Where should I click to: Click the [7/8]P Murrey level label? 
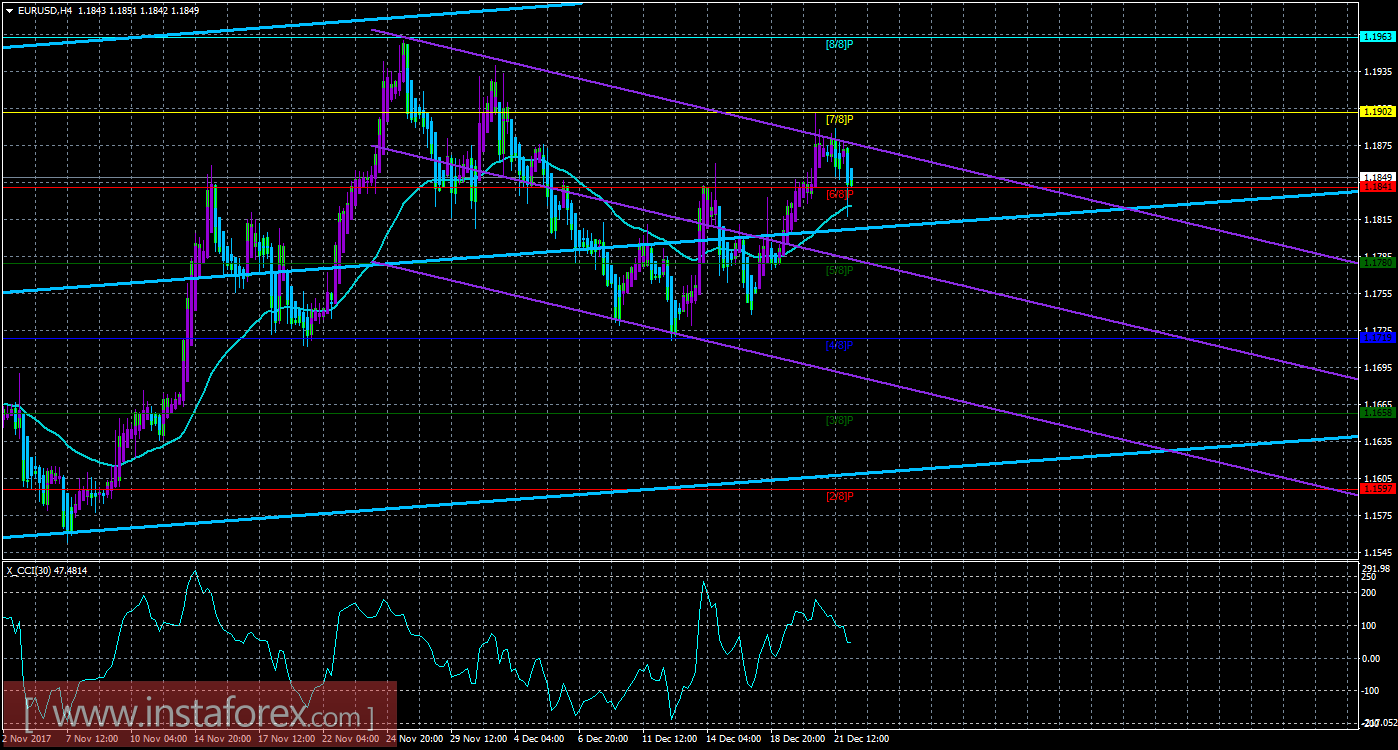pos(839,120)
